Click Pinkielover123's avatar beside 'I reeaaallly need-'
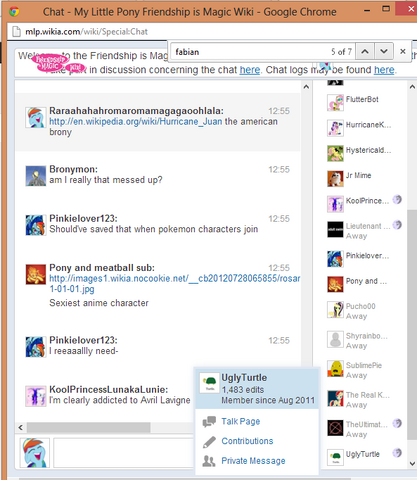Screen dimensions: 417x480 [x=36, y=347]
